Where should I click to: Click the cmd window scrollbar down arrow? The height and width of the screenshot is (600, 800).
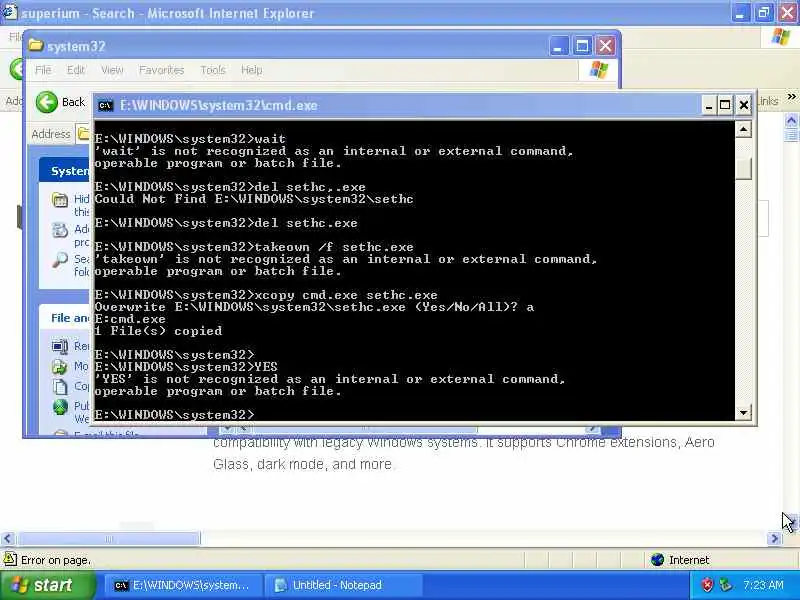[x=744, y=413]
